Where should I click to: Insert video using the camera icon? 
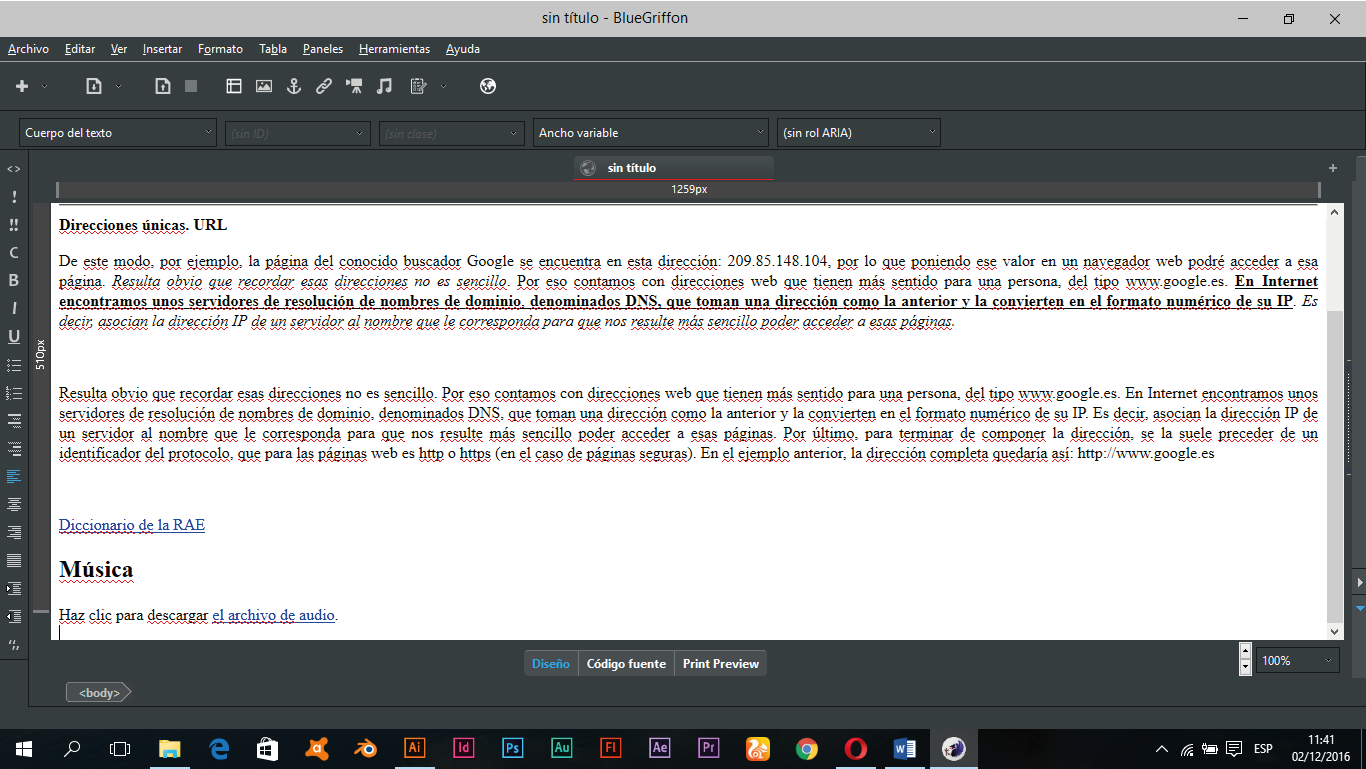[354, 86]
